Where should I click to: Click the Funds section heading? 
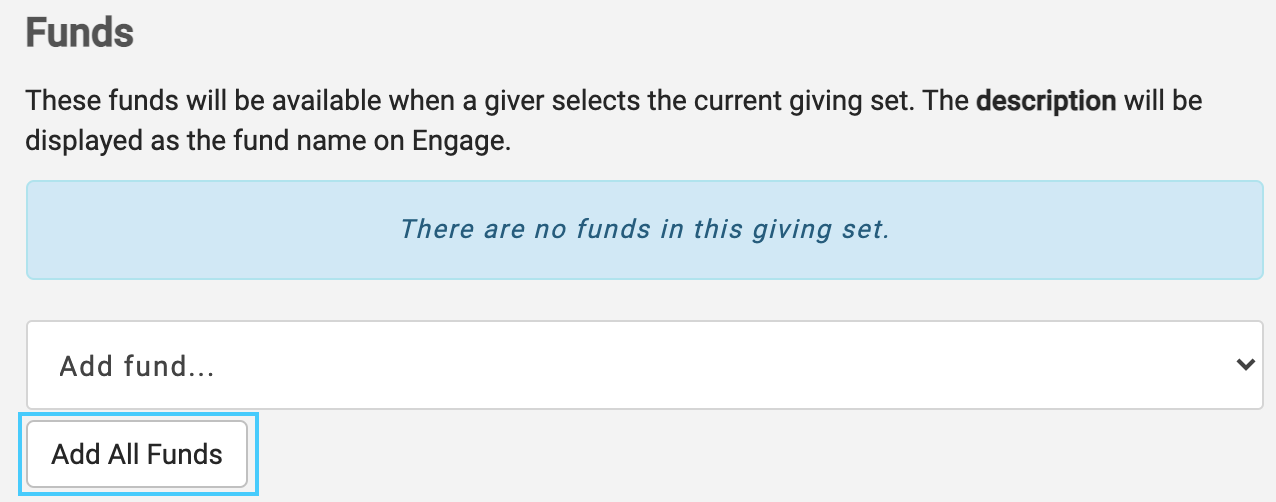point(79,33)
